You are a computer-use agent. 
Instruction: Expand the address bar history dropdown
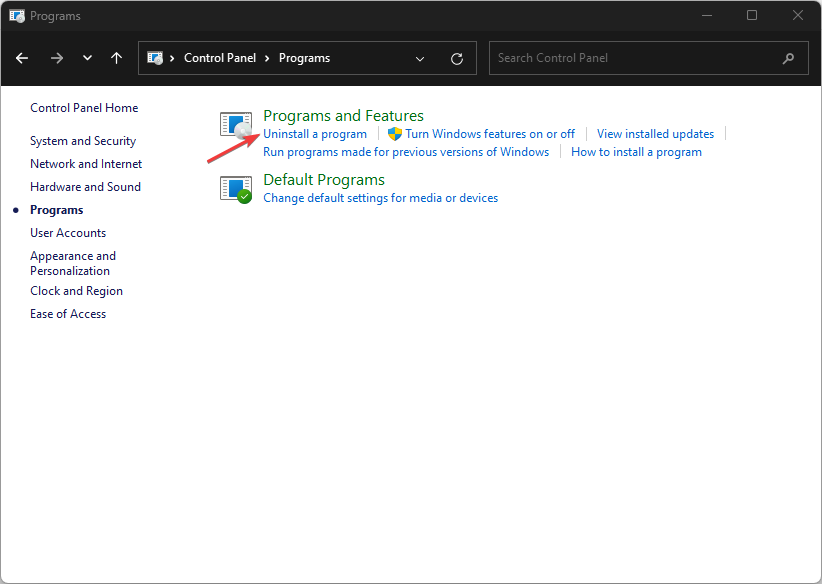[x=420, y=59]
